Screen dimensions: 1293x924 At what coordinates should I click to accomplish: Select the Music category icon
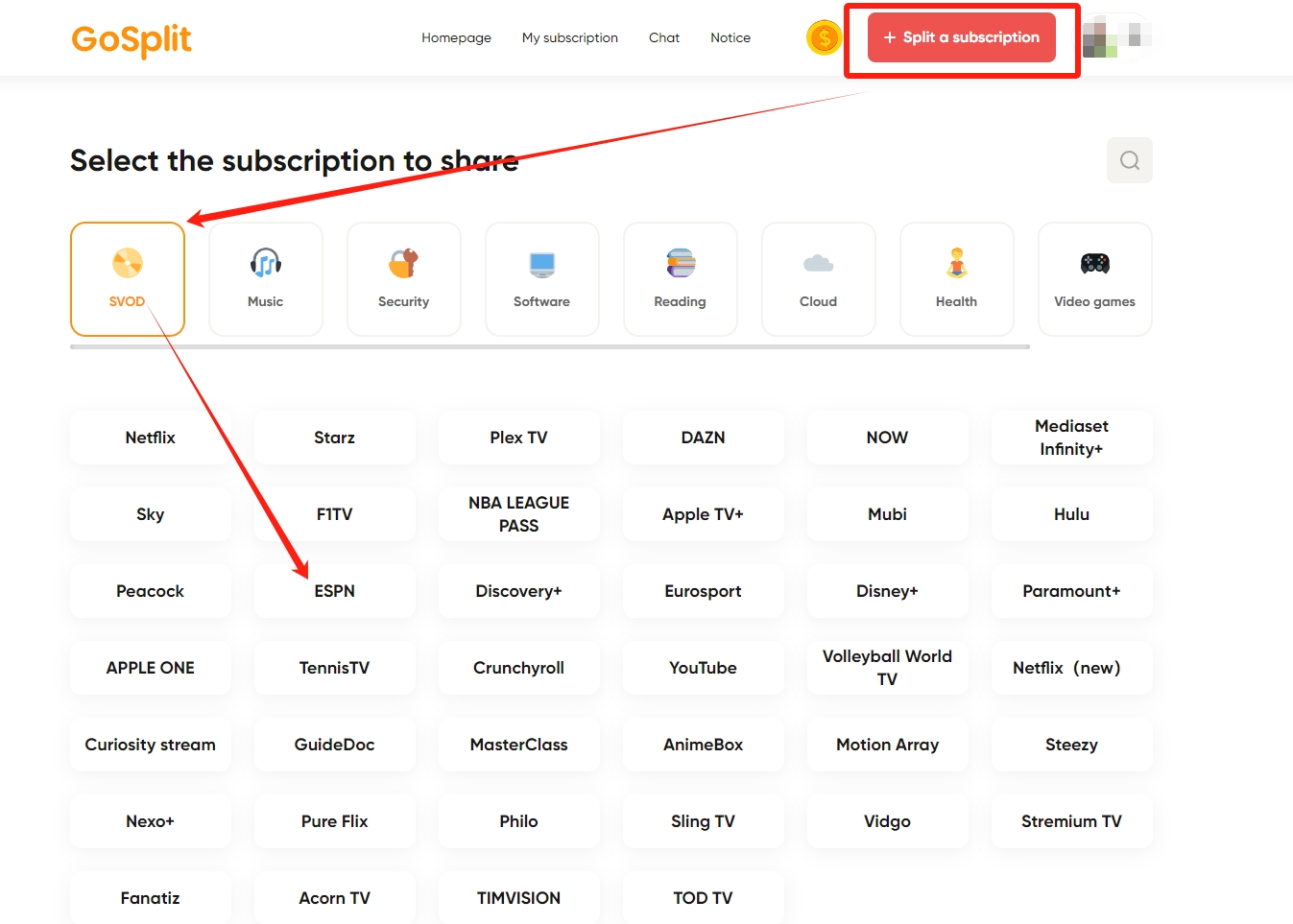click(266, 263)
